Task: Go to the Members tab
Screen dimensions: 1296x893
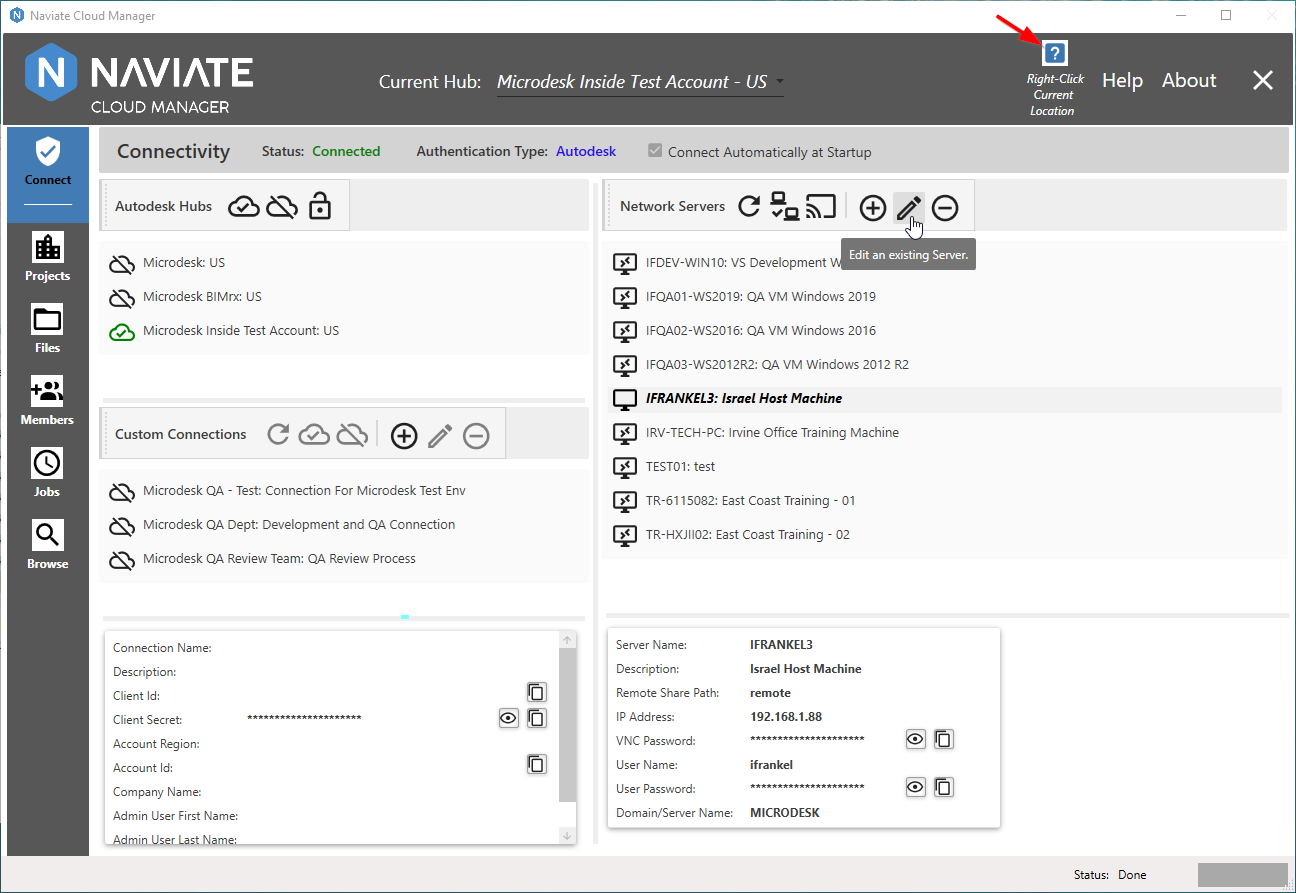Action: click(x=48, y=401)
